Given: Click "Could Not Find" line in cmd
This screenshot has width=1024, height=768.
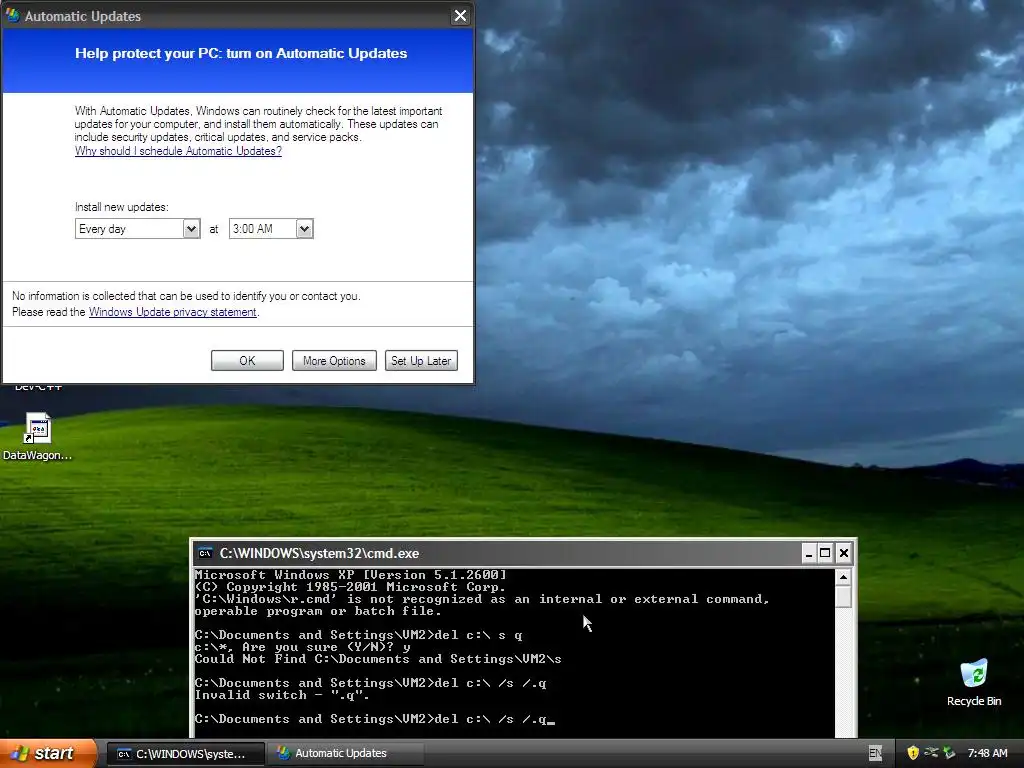Looking at the screenshot, I should 378,659.
